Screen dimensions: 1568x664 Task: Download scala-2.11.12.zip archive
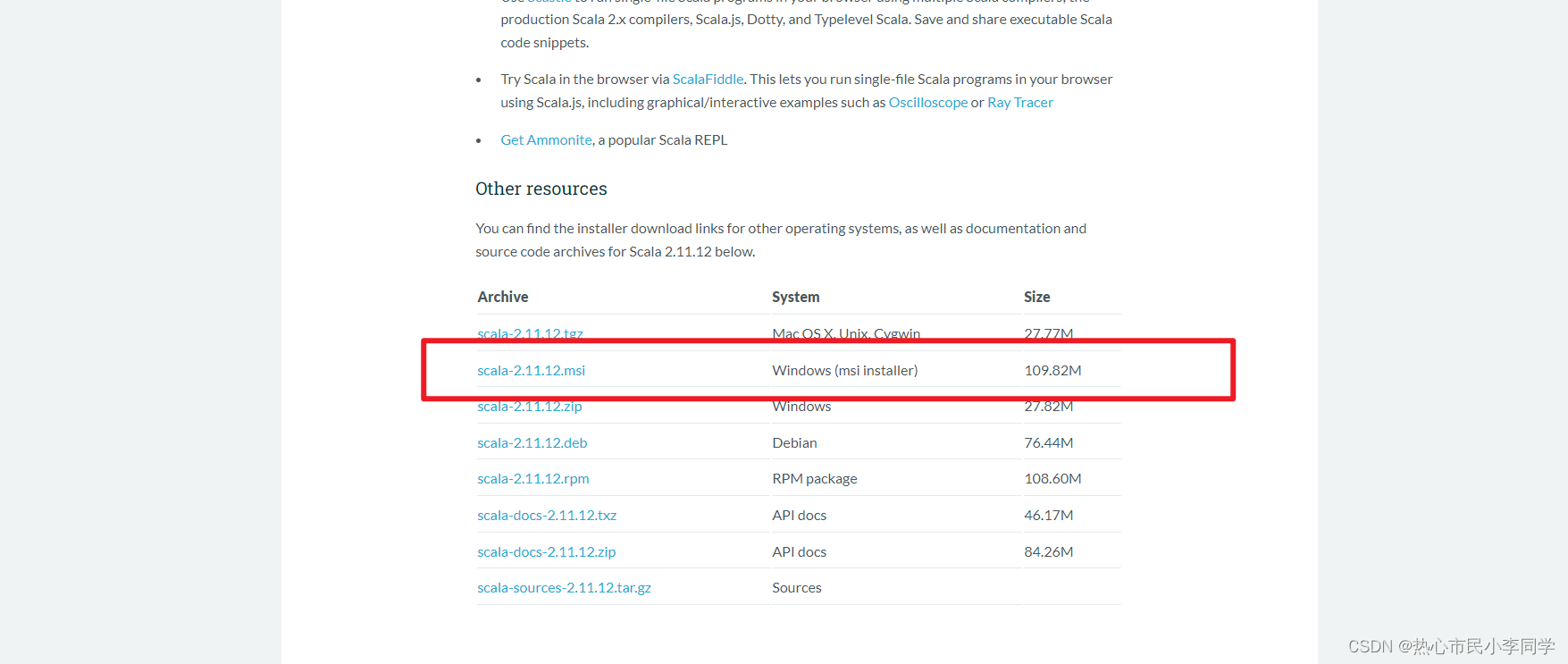[529, 407]
